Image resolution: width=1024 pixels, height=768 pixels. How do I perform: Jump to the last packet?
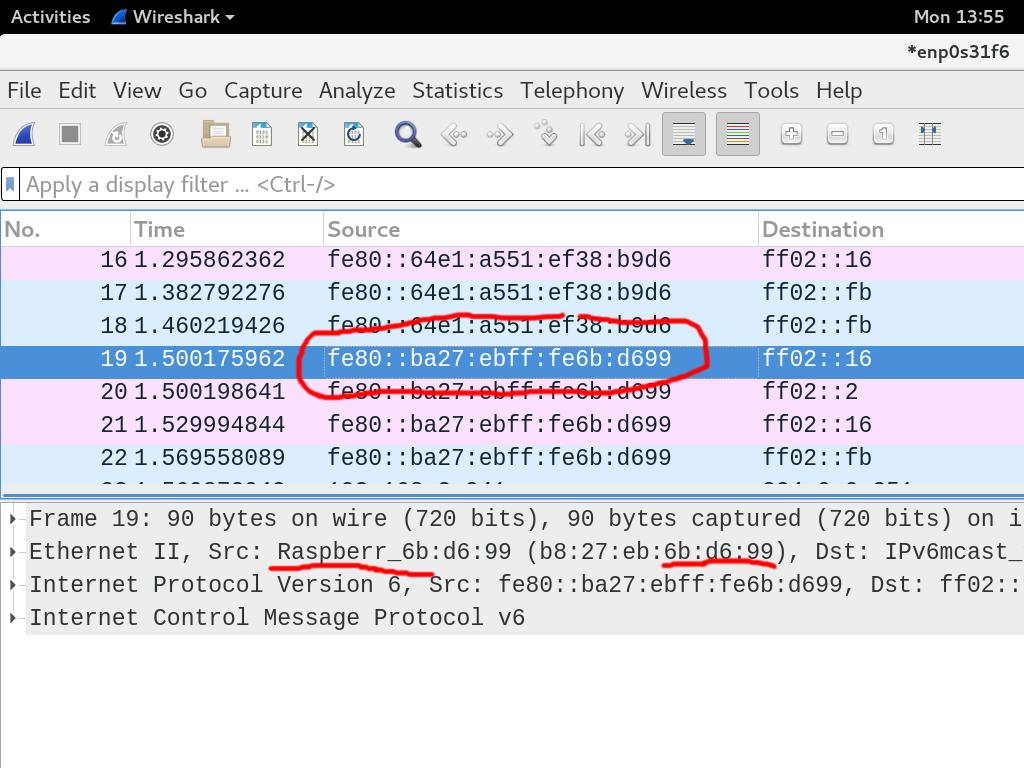click(x=638, y=135)
